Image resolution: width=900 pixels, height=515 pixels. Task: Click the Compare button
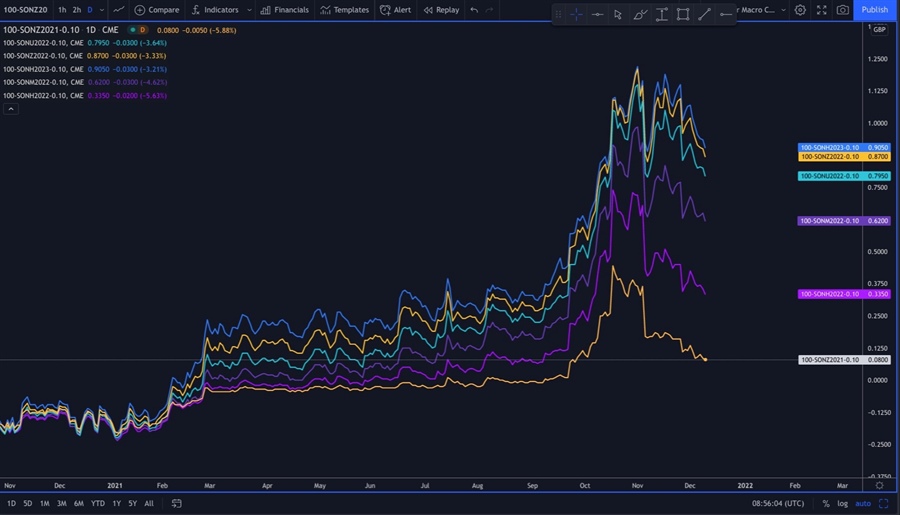click(x=157, y=10)
